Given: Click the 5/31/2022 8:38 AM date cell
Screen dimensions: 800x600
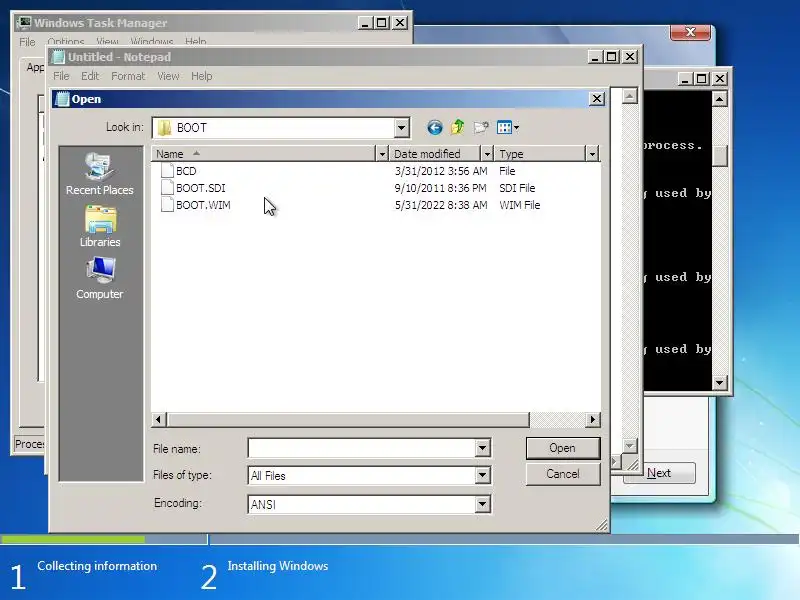Looking at the screenshot, I should 441,205.
